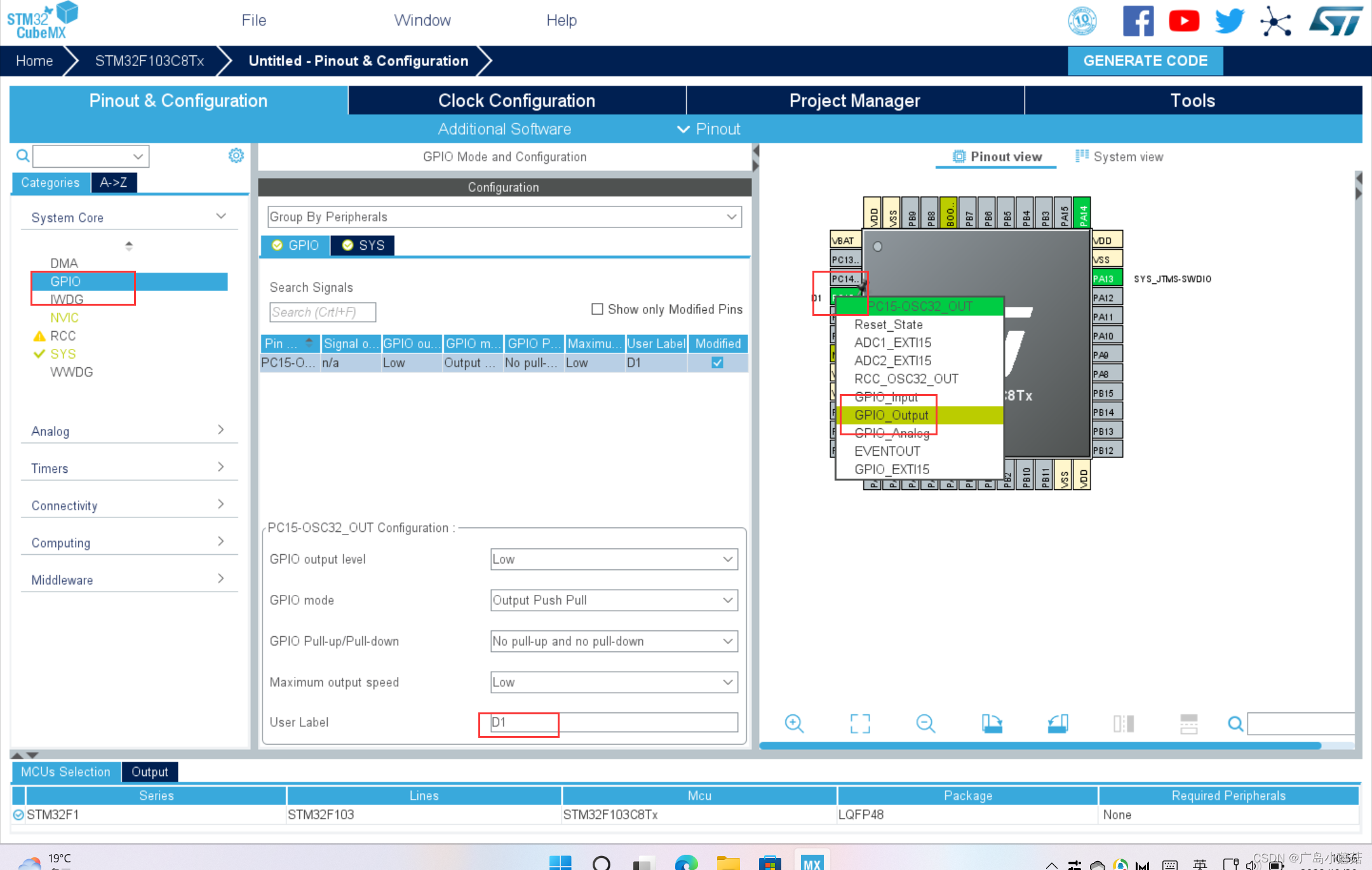Select the Project Manager tab
The height and width of the screenshot is (870, 1372).
854,99
